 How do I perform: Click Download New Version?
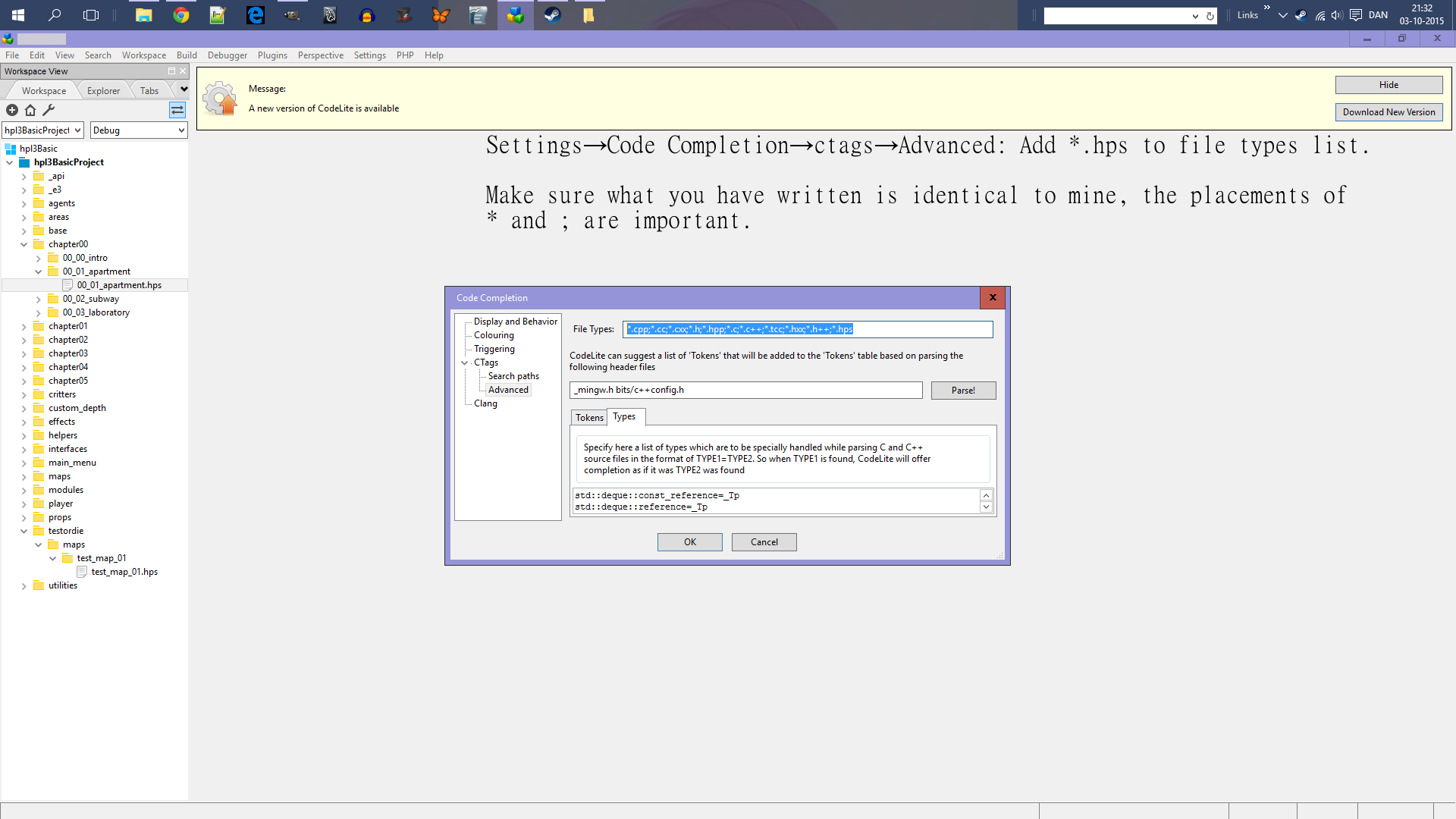pos(1389,112)
